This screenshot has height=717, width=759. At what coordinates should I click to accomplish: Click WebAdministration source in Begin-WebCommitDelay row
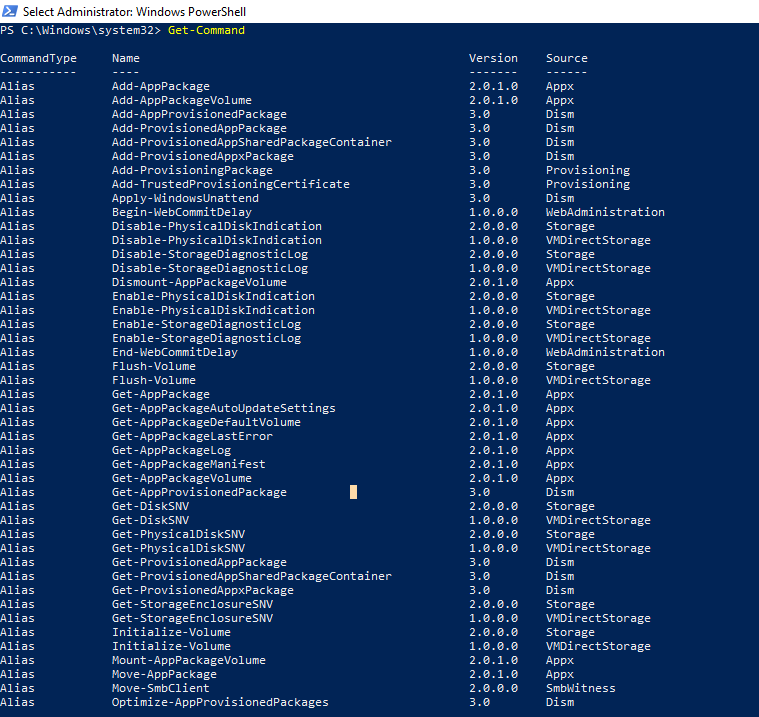[x=605, y=213]
